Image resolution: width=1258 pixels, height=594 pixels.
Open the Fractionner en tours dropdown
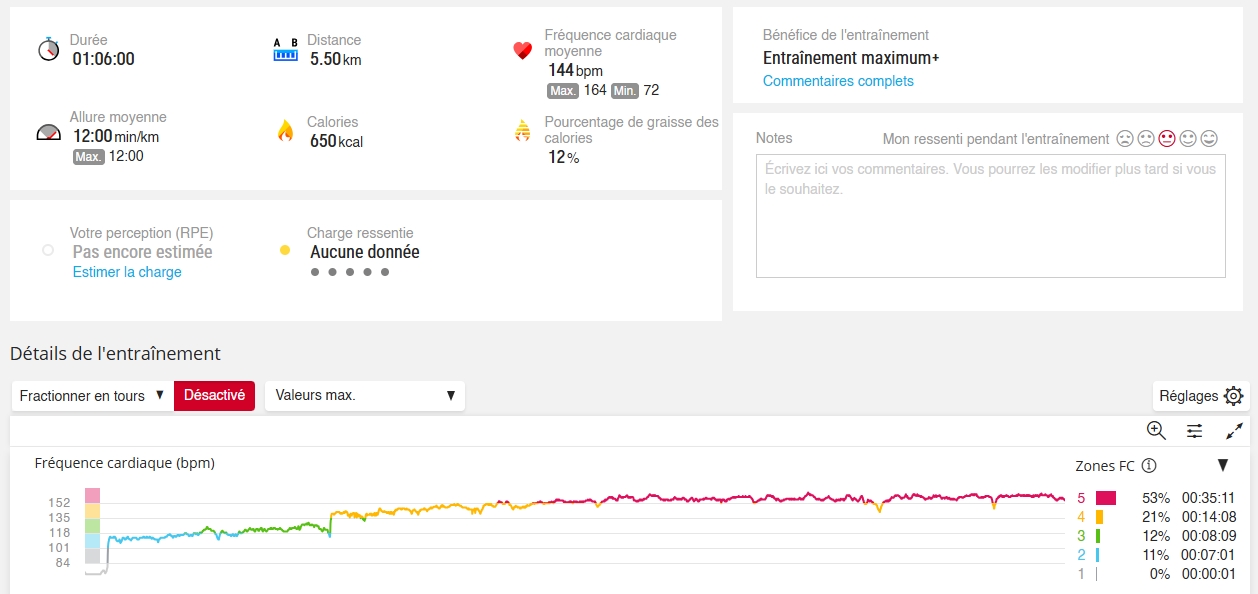(91, 395)
